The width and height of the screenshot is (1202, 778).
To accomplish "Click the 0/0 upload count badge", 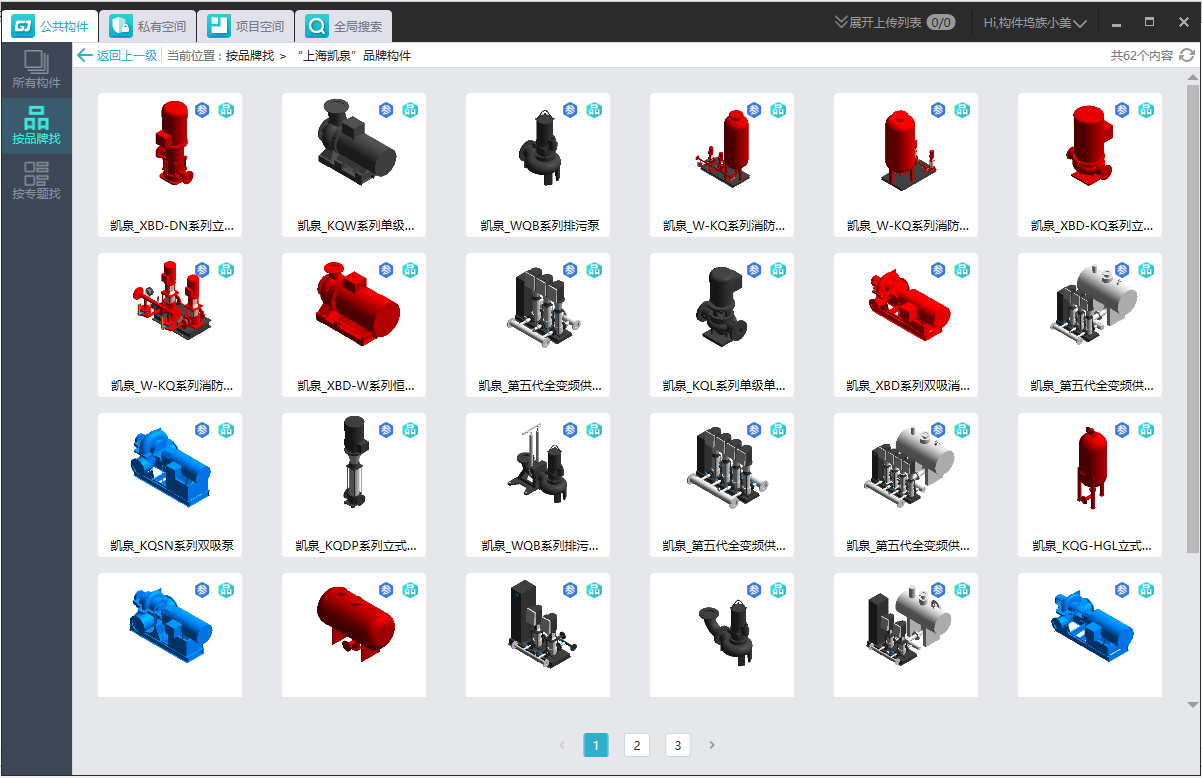I will click(940, 22).
